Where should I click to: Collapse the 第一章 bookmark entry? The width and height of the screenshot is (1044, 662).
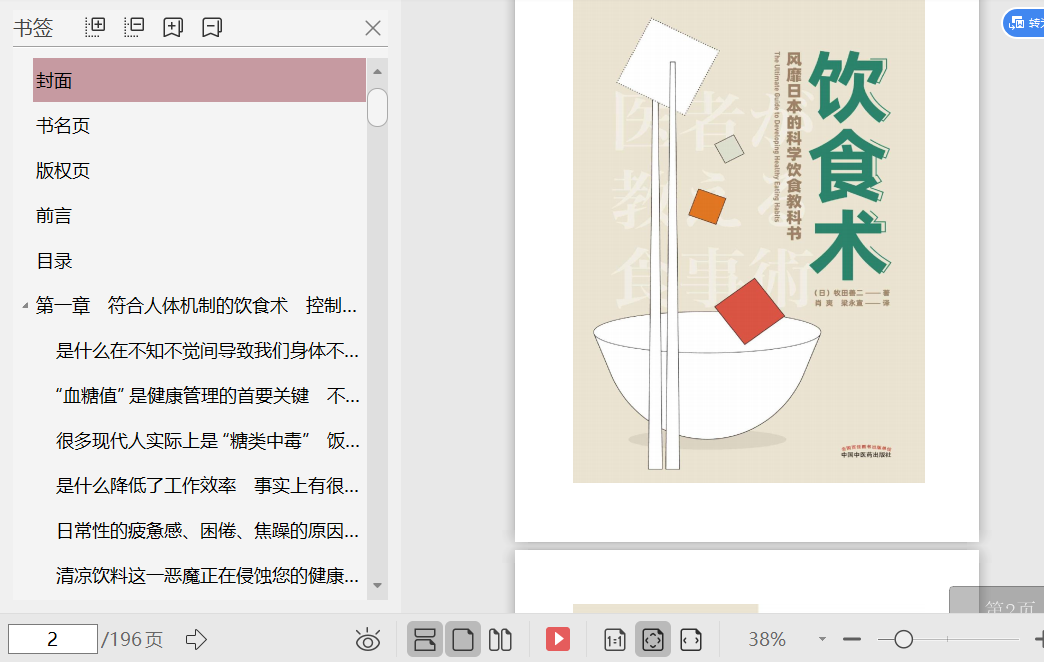tap(25, 306)
